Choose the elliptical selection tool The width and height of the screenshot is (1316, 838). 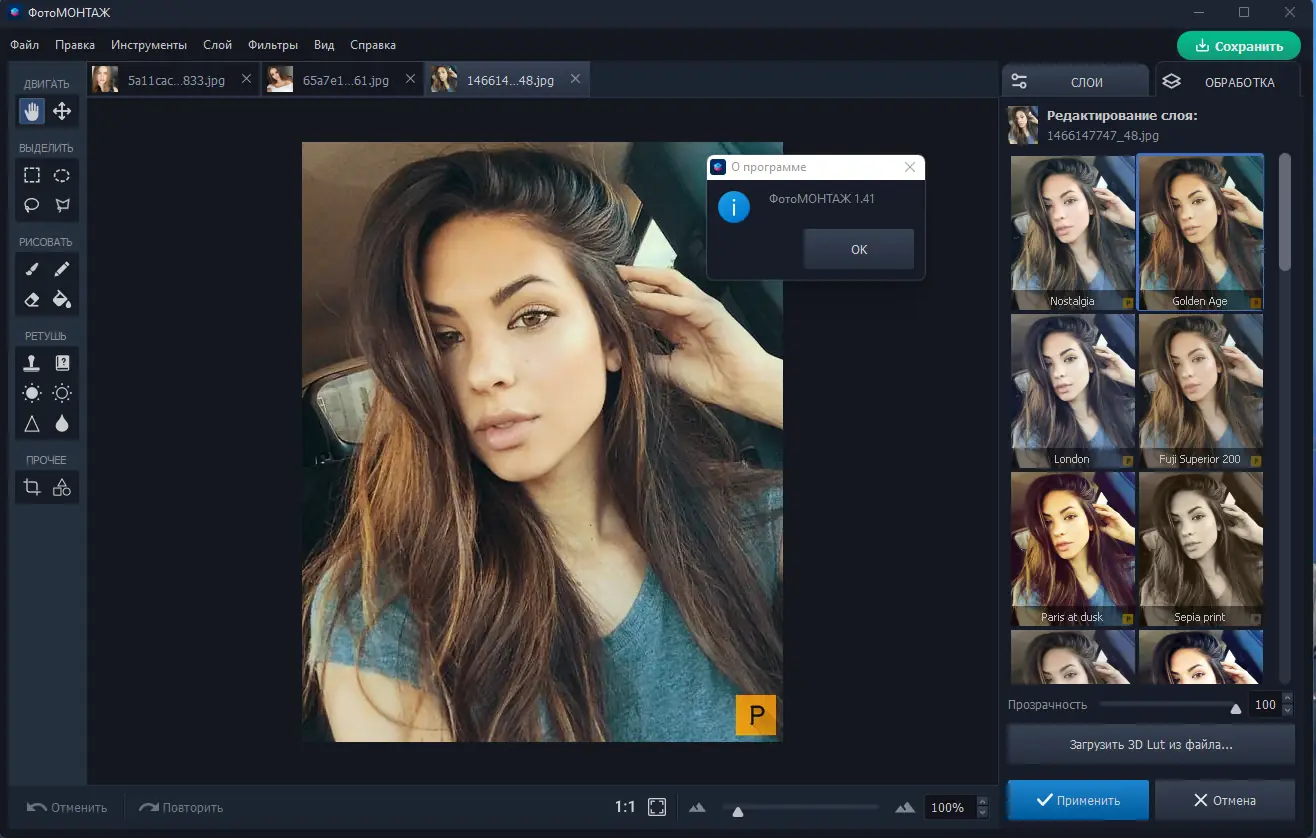(62, 175)
